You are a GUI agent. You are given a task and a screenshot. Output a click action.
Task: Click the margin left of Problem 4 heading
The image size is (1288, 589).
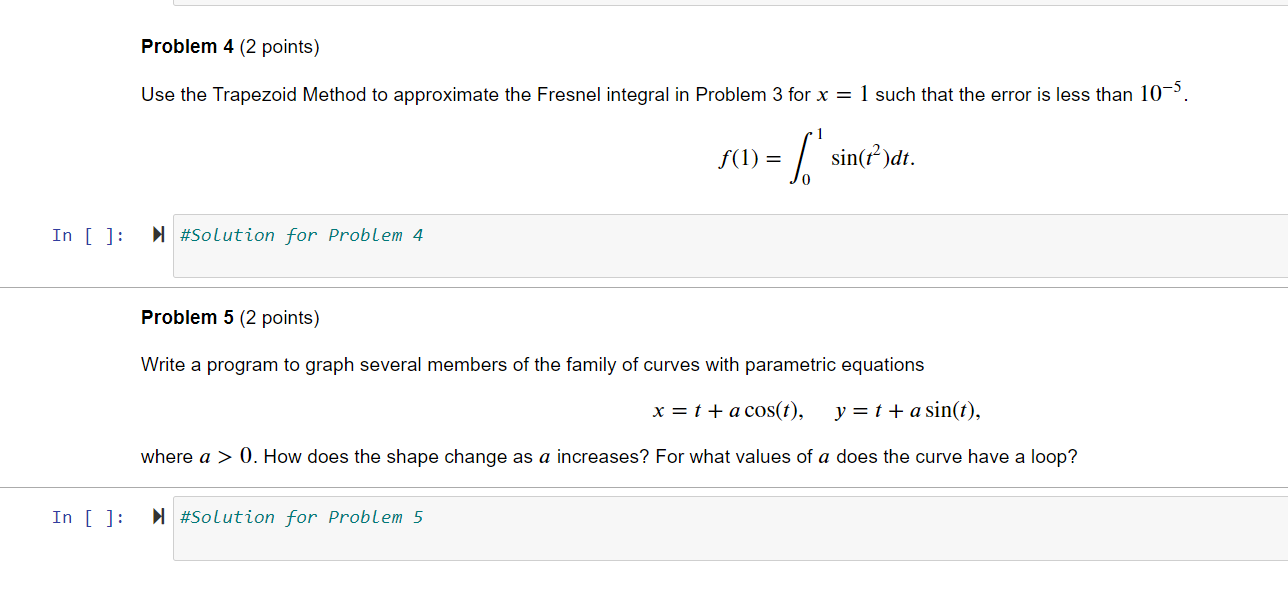[70, 46]
